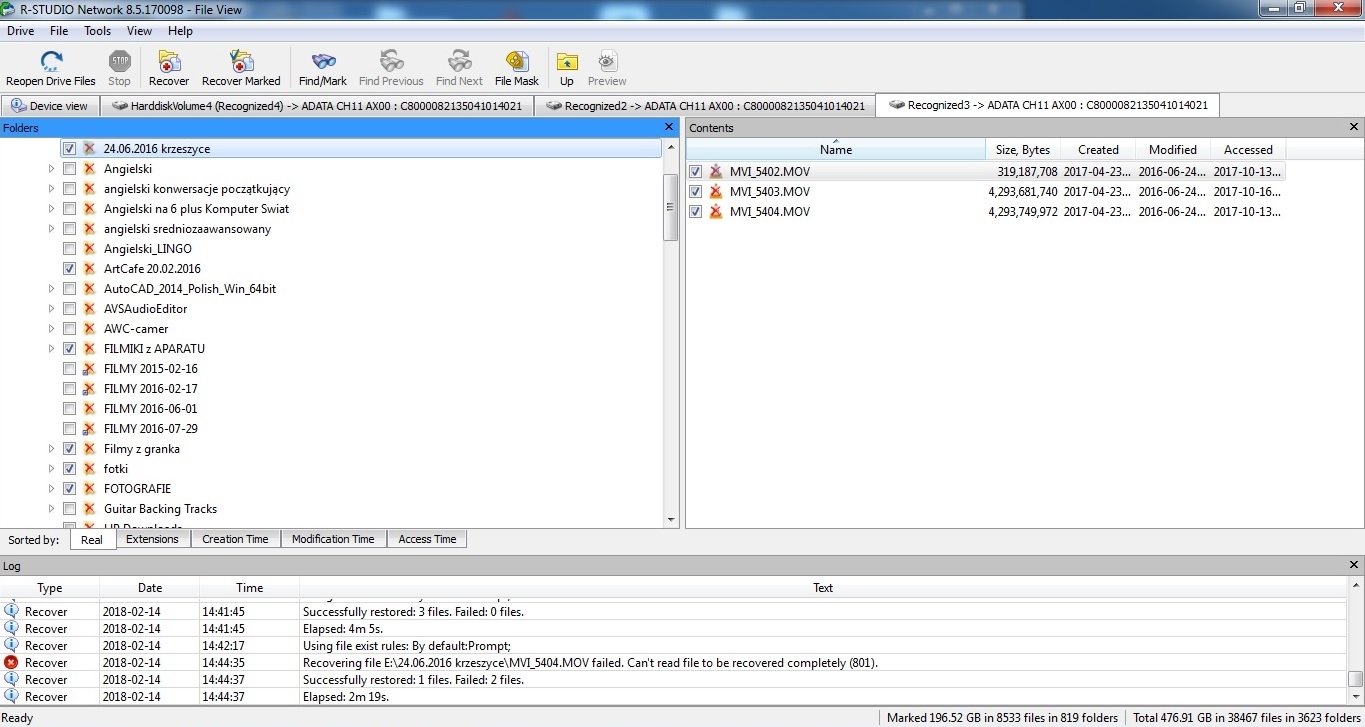This screenshot has width=1365, height=727.
Task: Check the FILMY 2016-02-17 checkbox
Action: coord(69,389)
